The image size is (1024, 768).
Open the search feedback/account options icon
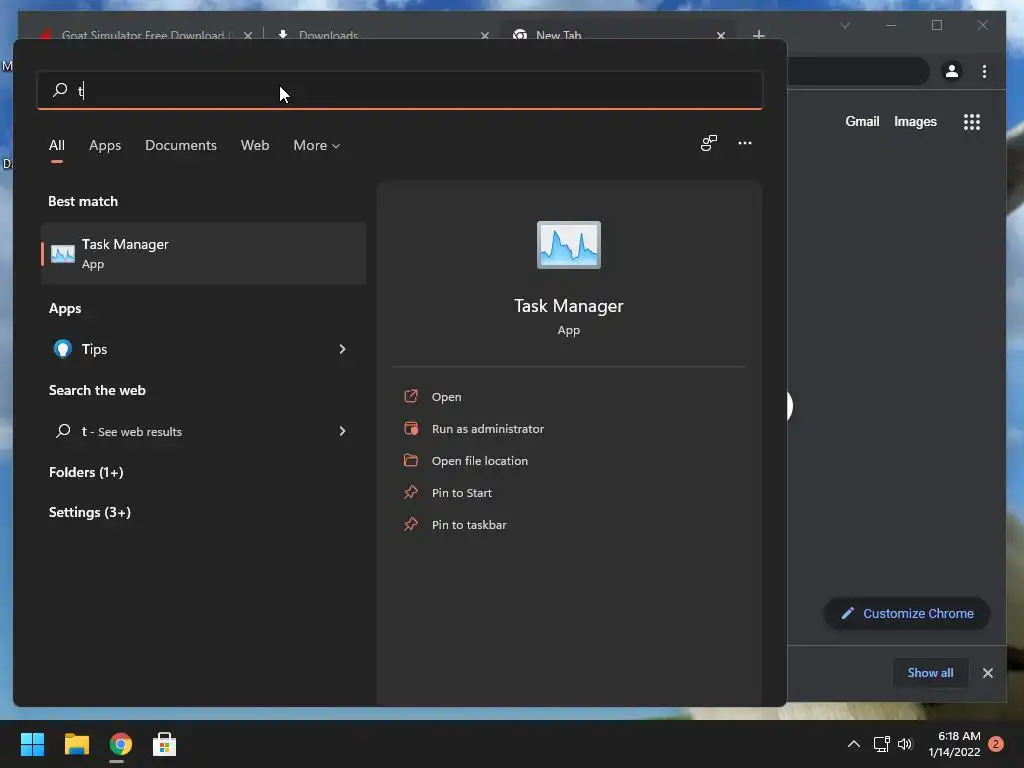pyautogui.click(x=709, y=143)
